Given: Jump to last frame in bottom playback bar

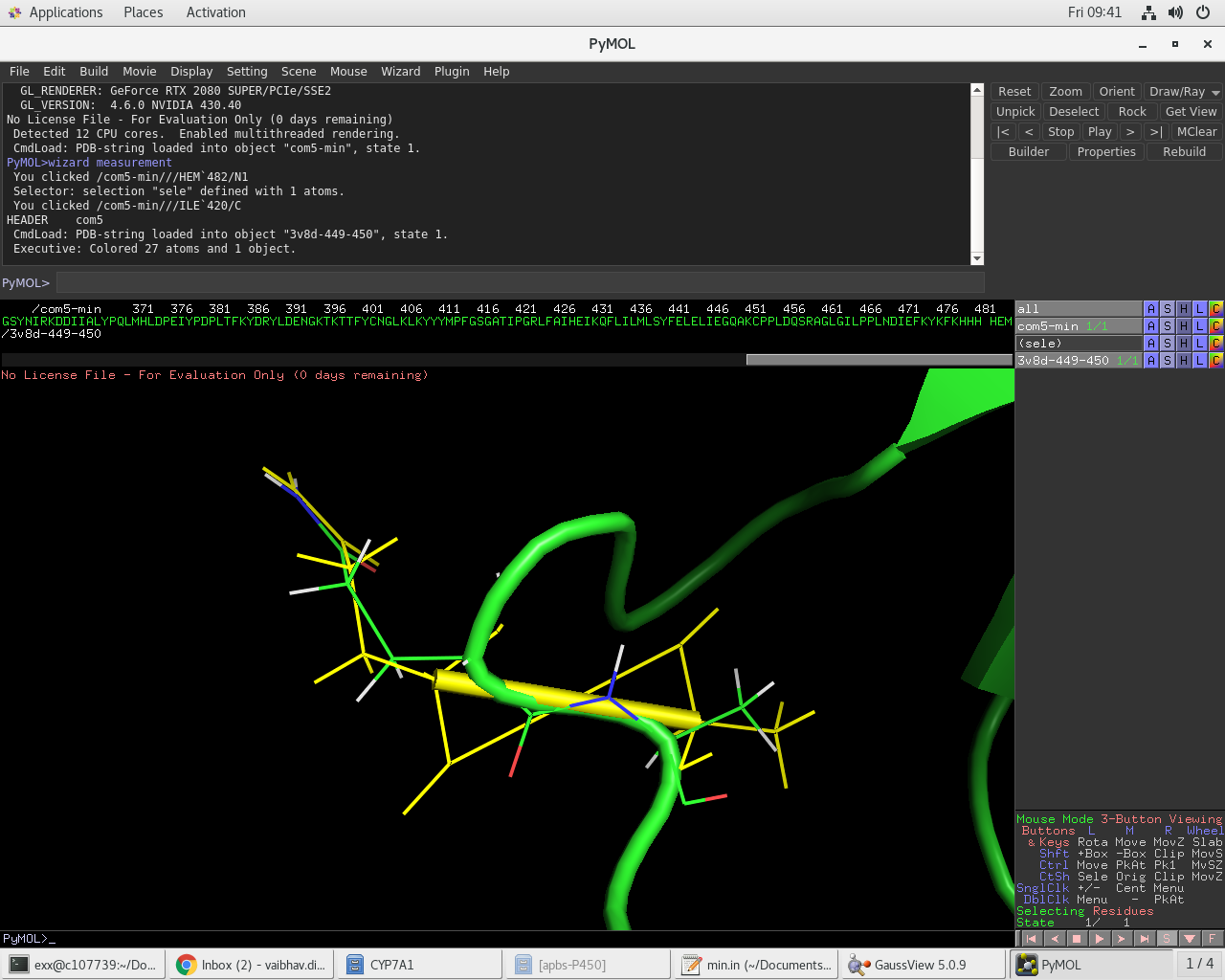Looking at the screenshot, I should [1144, 939].
